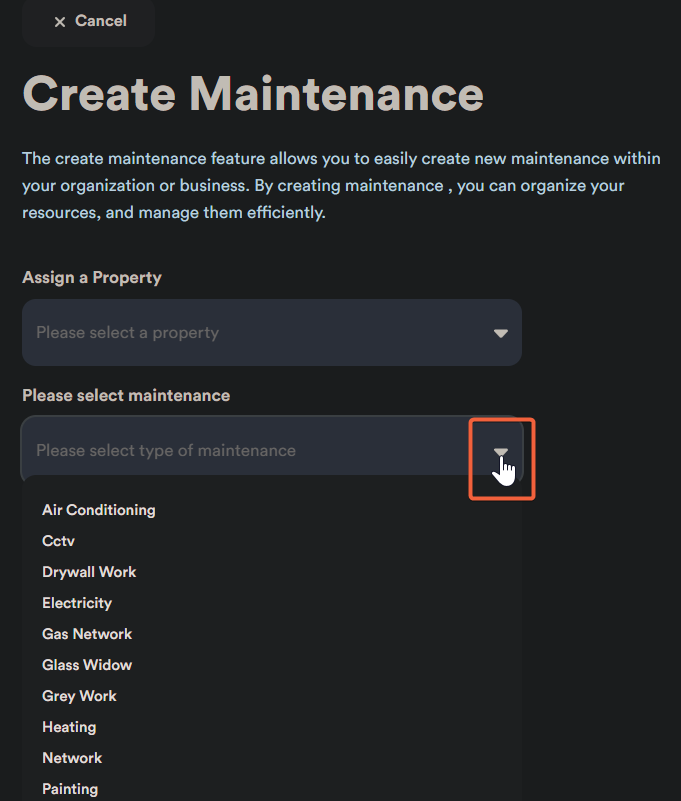The height and width of the screenshot is (801, 681).
Task: Click the X icon beside Cancel
Action: coord(60,22)
